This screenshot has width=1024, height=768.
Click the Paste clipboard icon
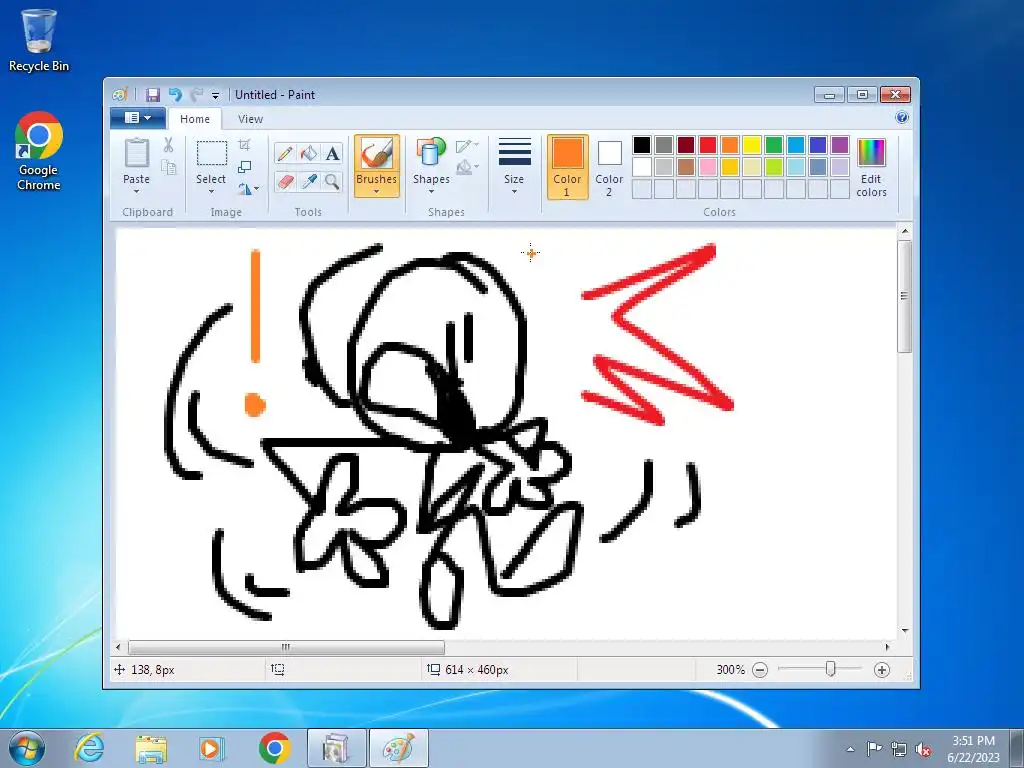click(136, 153)
